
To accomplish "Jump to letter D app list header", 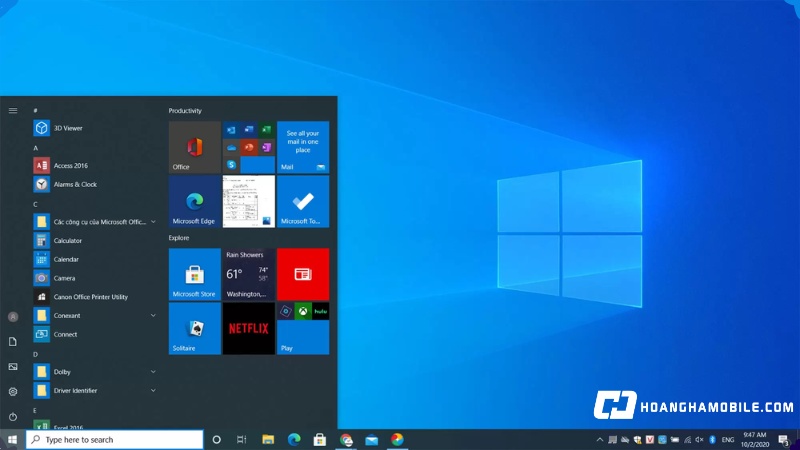I will [x=35, y=354].
